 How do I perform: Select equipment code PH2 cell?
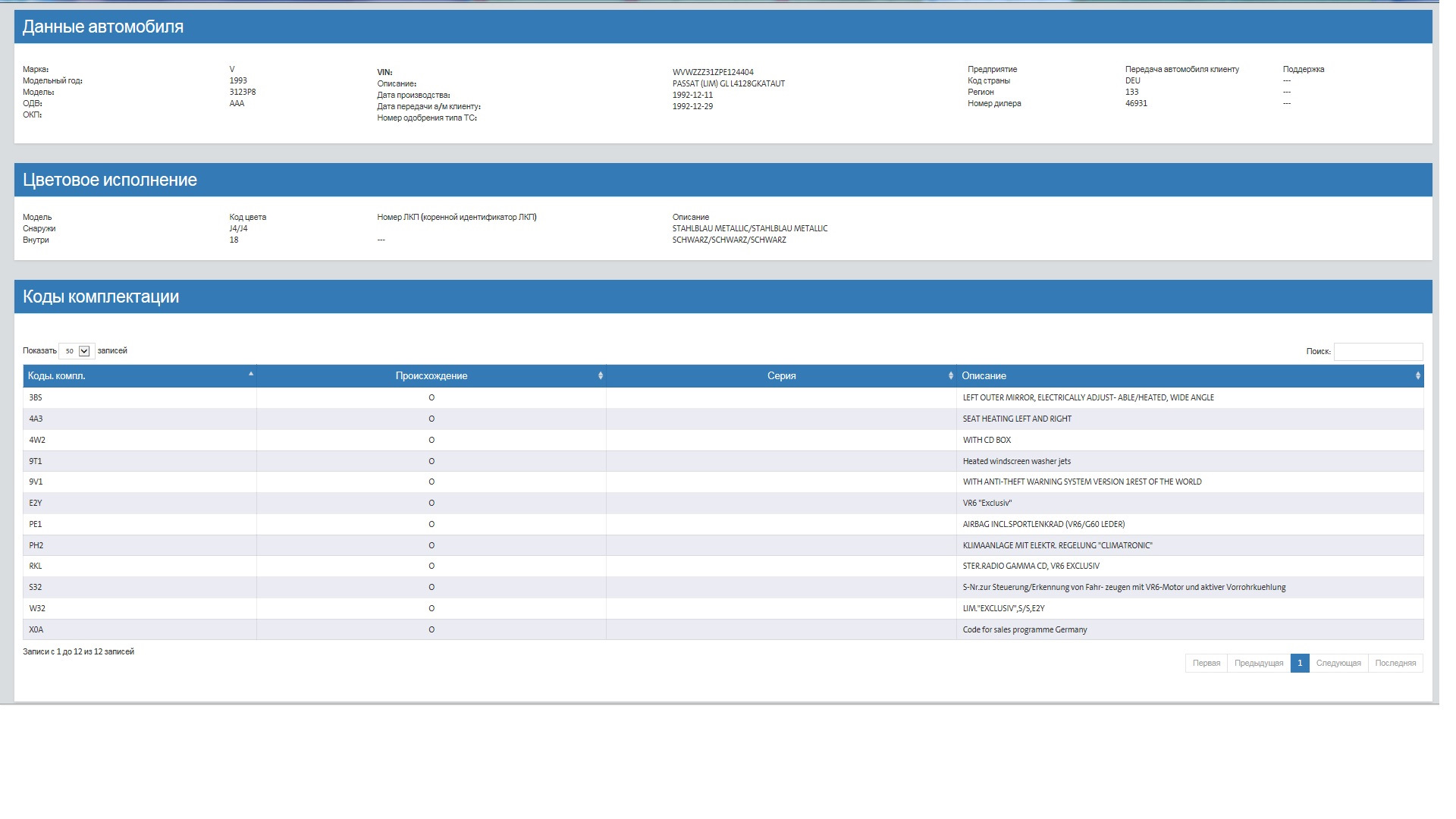pyautogui.click(x=140, y=545)
